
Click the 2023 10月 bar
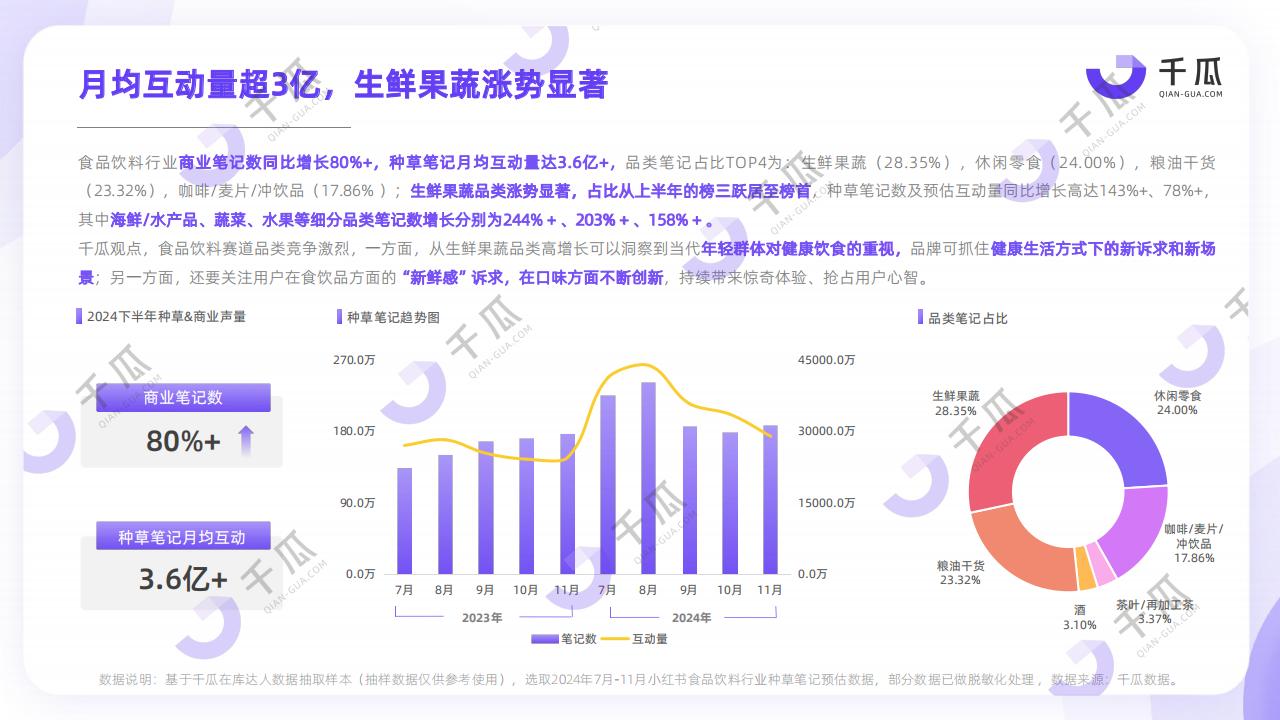tap(526, 506)
